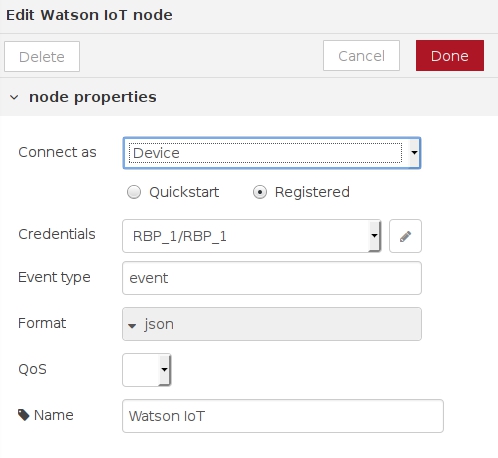Image resolution: width=498 pixels, height=458 pixels.
Task: Open the Credentials RBP_1/RBP_1 dropdown
Action: tap(252, 236)
